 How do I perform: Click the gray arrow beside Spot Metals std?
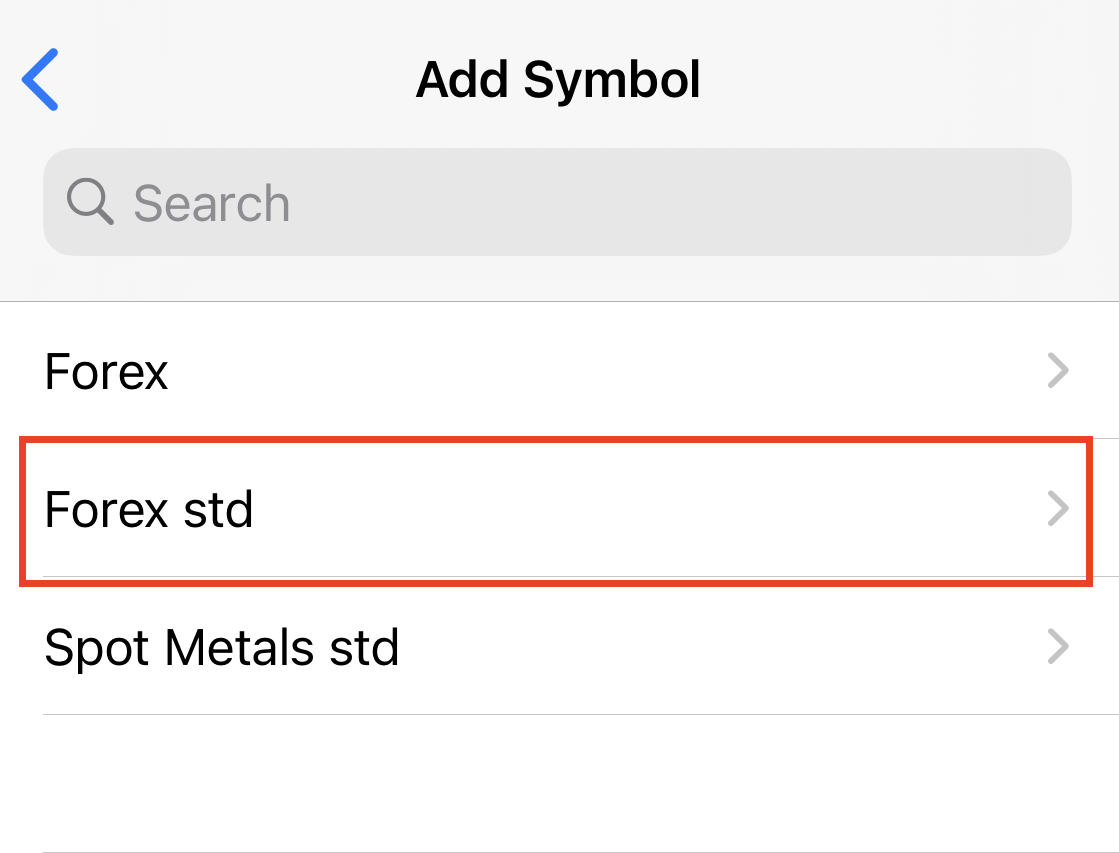point(1057,647)
